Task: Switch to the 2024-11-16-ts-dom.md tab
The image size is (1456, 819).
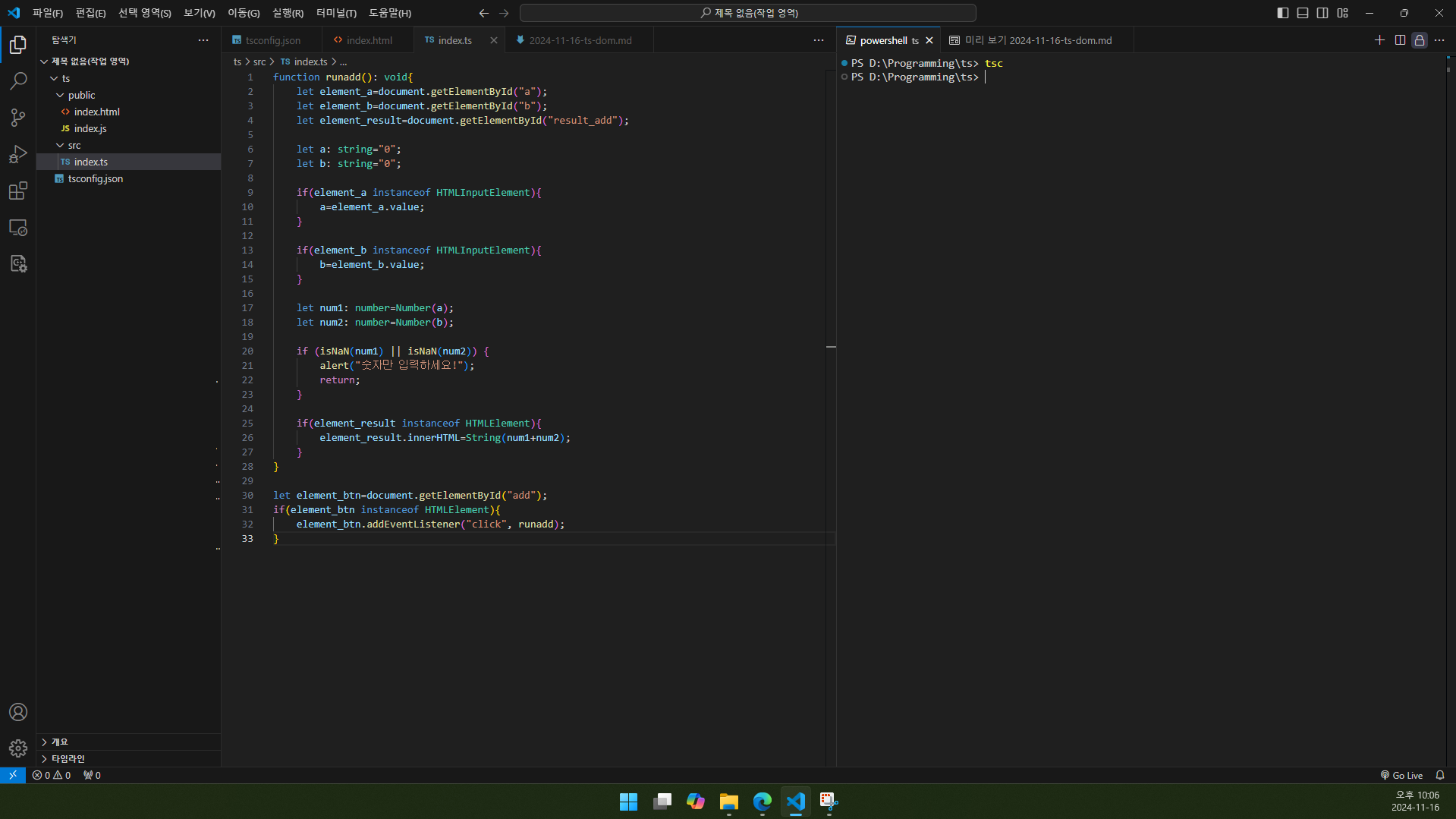Action: click(x=580, y=40)
